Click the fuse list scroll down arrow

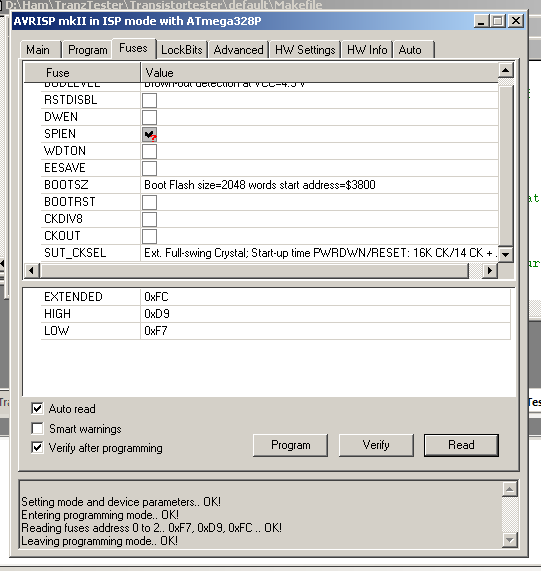(x=506, y=254)
